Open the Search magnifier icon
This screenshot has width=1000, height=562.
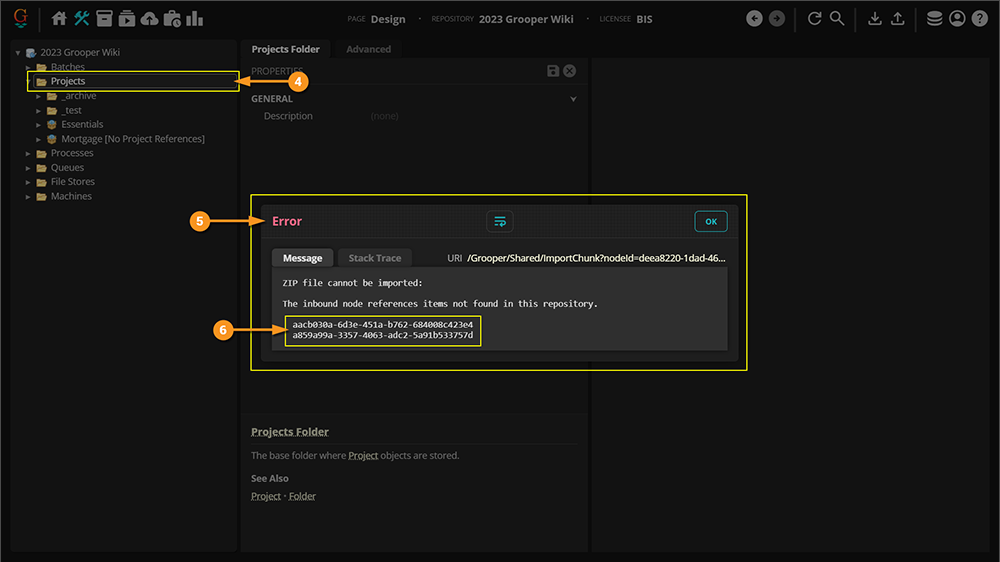pyautogui.click(x=837, y=19)
